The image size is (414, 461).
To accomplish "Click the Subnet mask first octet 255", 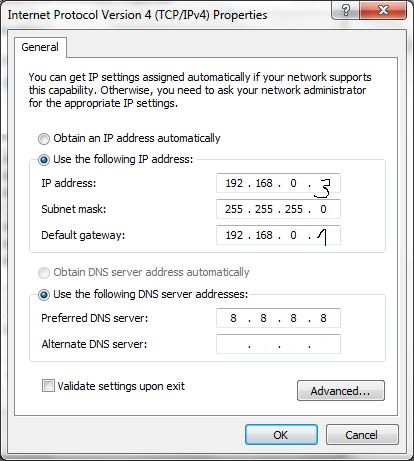I will (234, 209).
